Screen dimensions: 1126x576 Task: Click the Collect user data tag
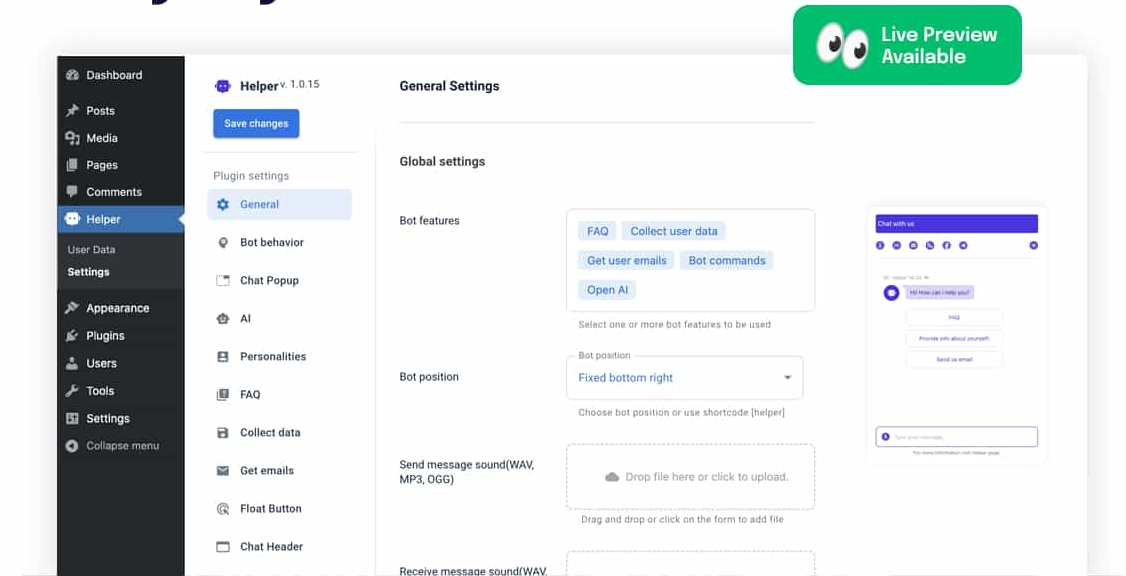coord(674,231)
